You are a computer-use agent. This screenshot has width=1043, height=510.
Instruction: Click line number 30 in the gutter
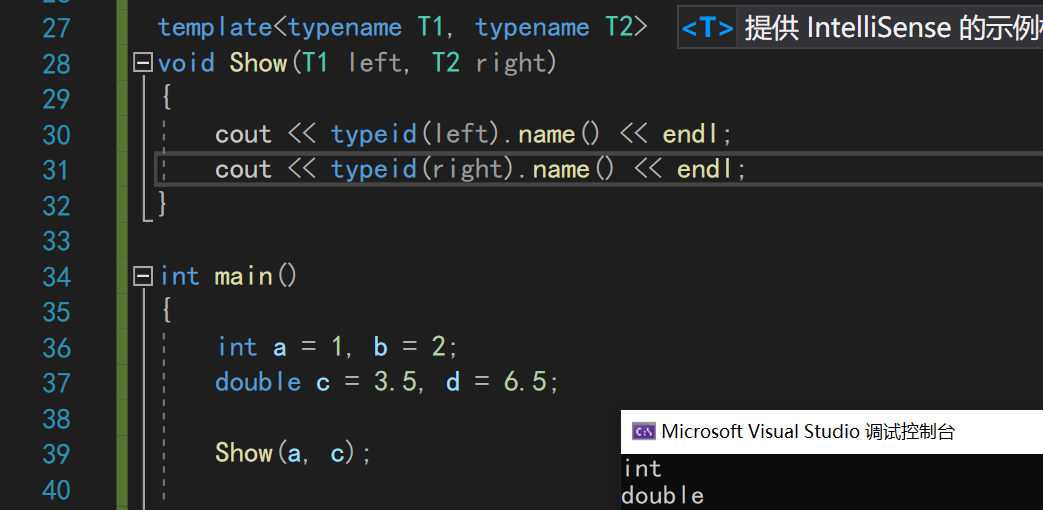pos(57,135)
